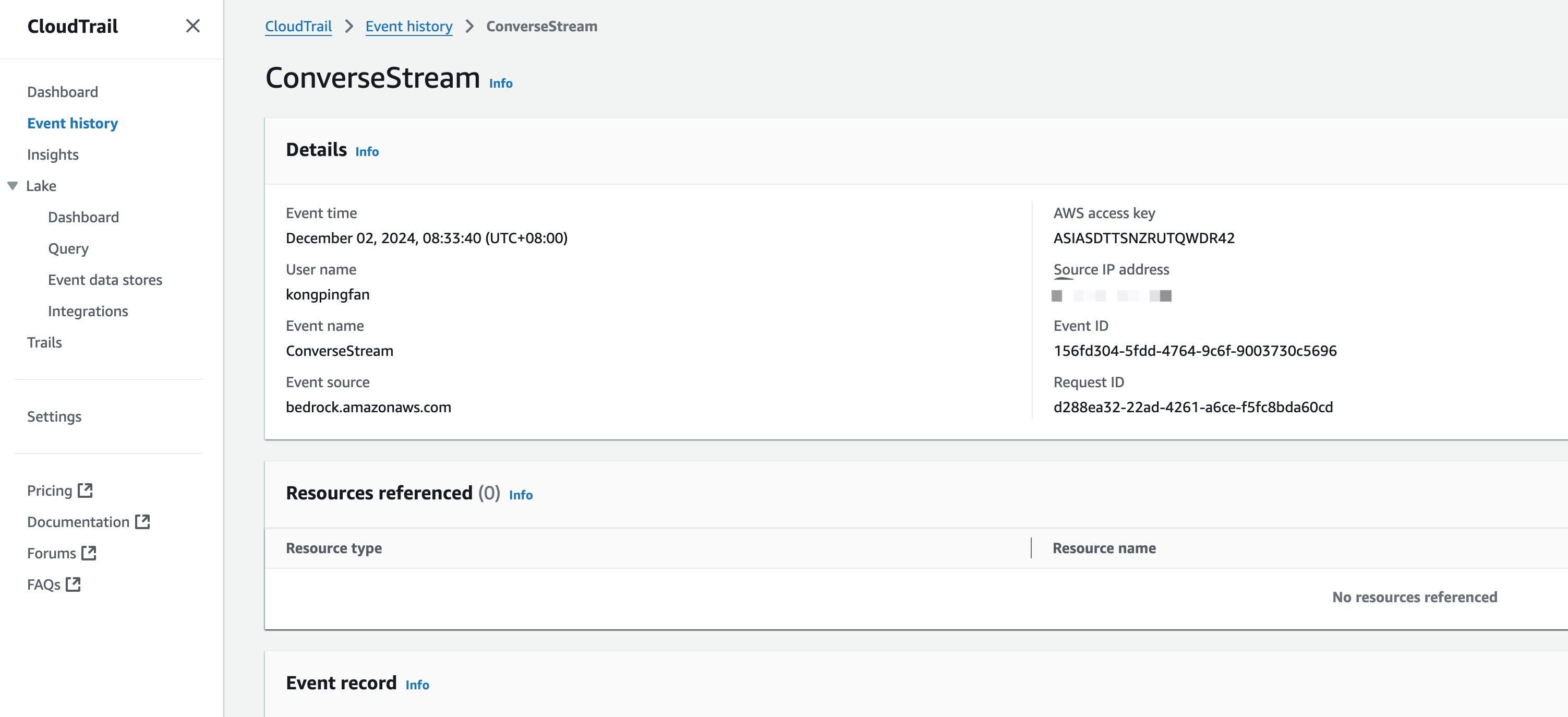The height and width of the screenshot is (717, 1568).
Task: Open the Documentation external link icon
Action: click(142, 521)
